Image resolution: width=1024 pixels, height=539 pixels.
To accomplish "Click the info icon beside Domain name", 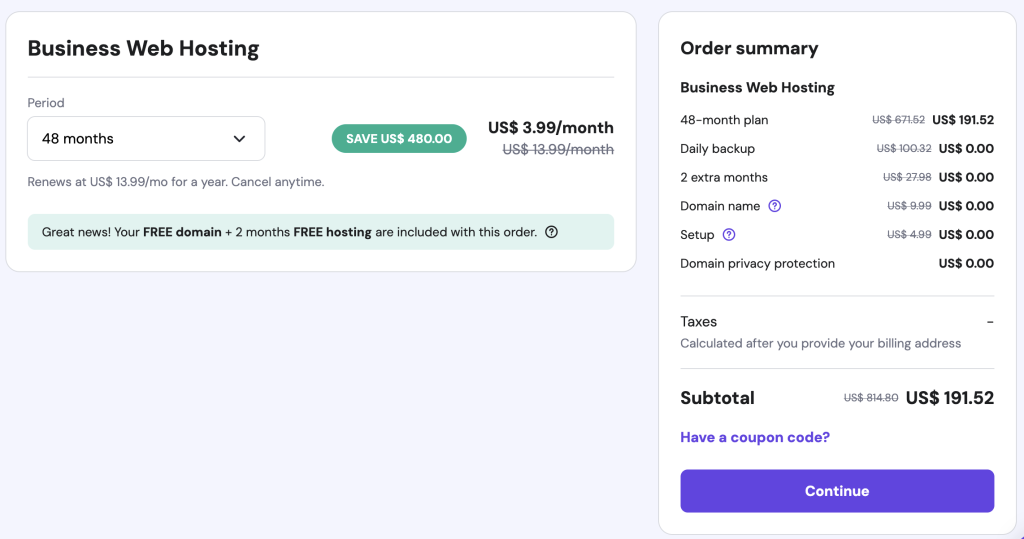I will tap(774, 206).
